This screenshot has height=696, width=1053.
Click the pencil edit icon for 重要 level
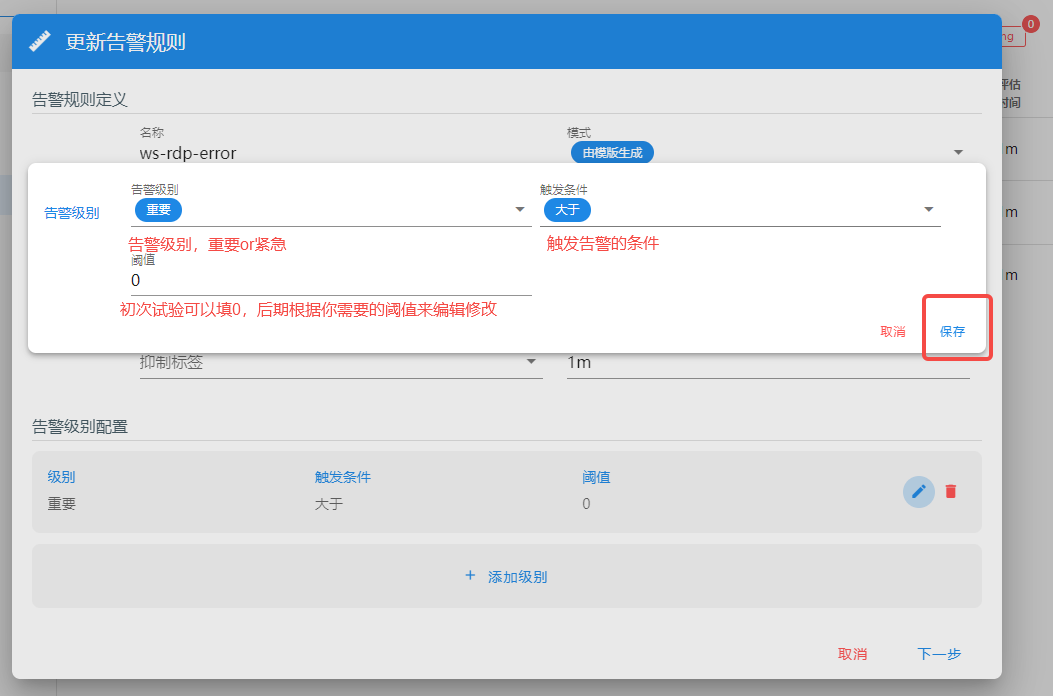point(919,492)
